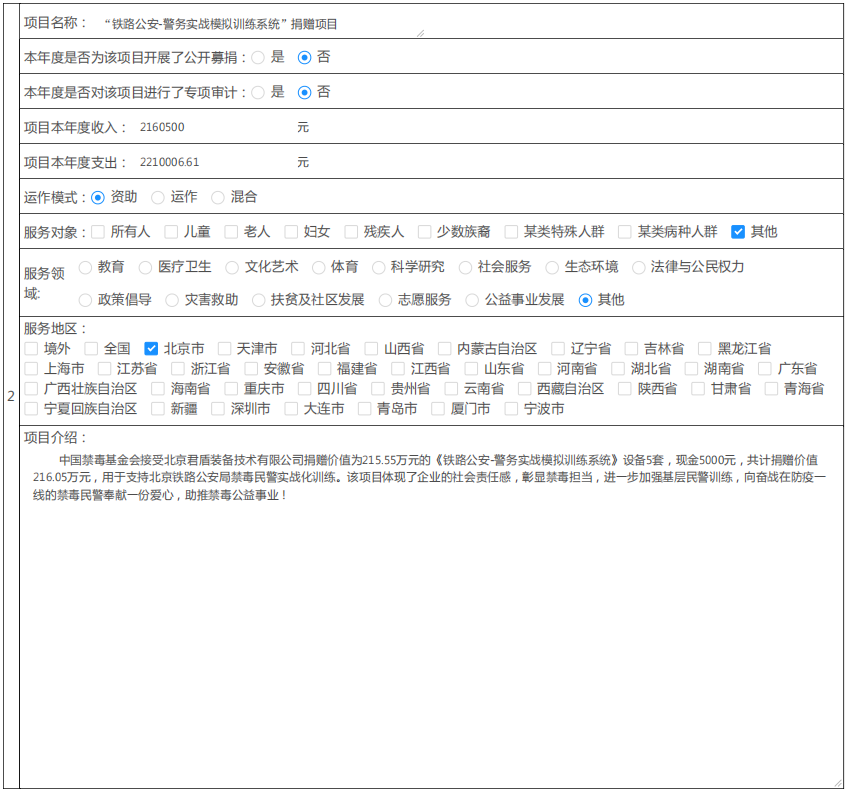This screenshot has height=792, width=848.
Task: Uncheck the 其他 service target checkbox
Action: [x=738, y=232]
